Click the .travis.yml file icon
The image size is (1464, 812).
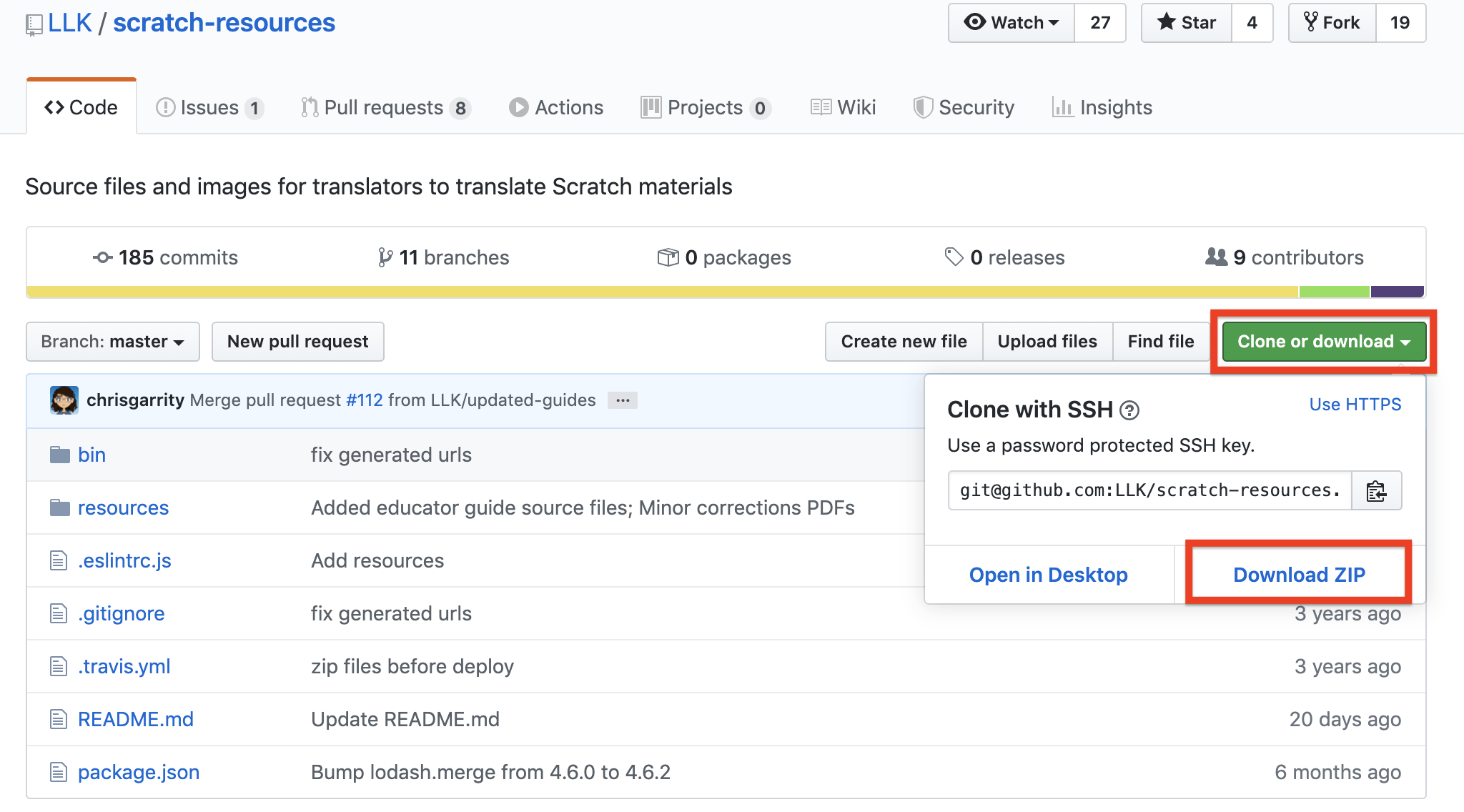tap(59, 666)
